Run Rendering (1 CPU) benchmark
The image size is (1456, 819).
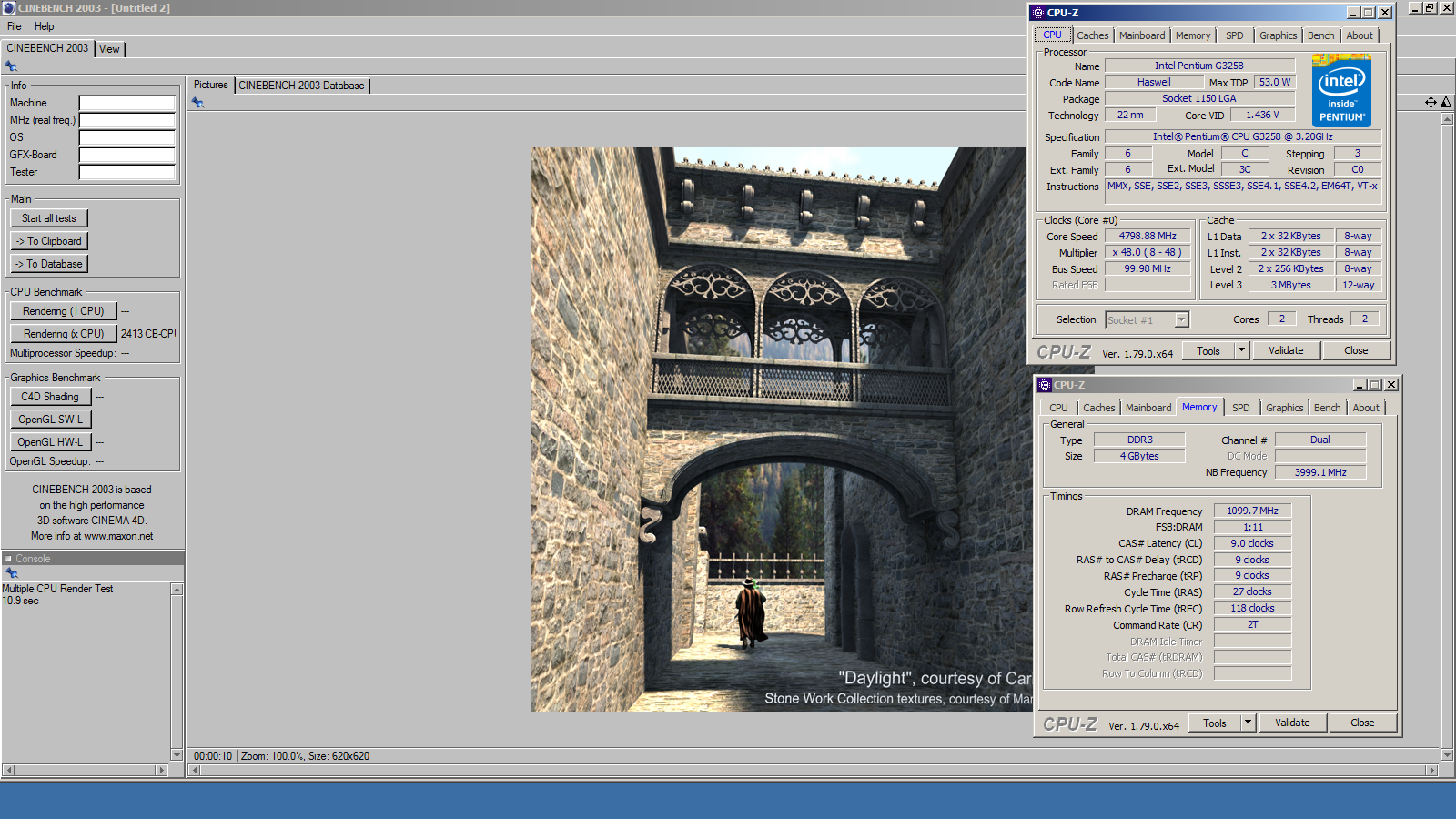tap(64, 311)
